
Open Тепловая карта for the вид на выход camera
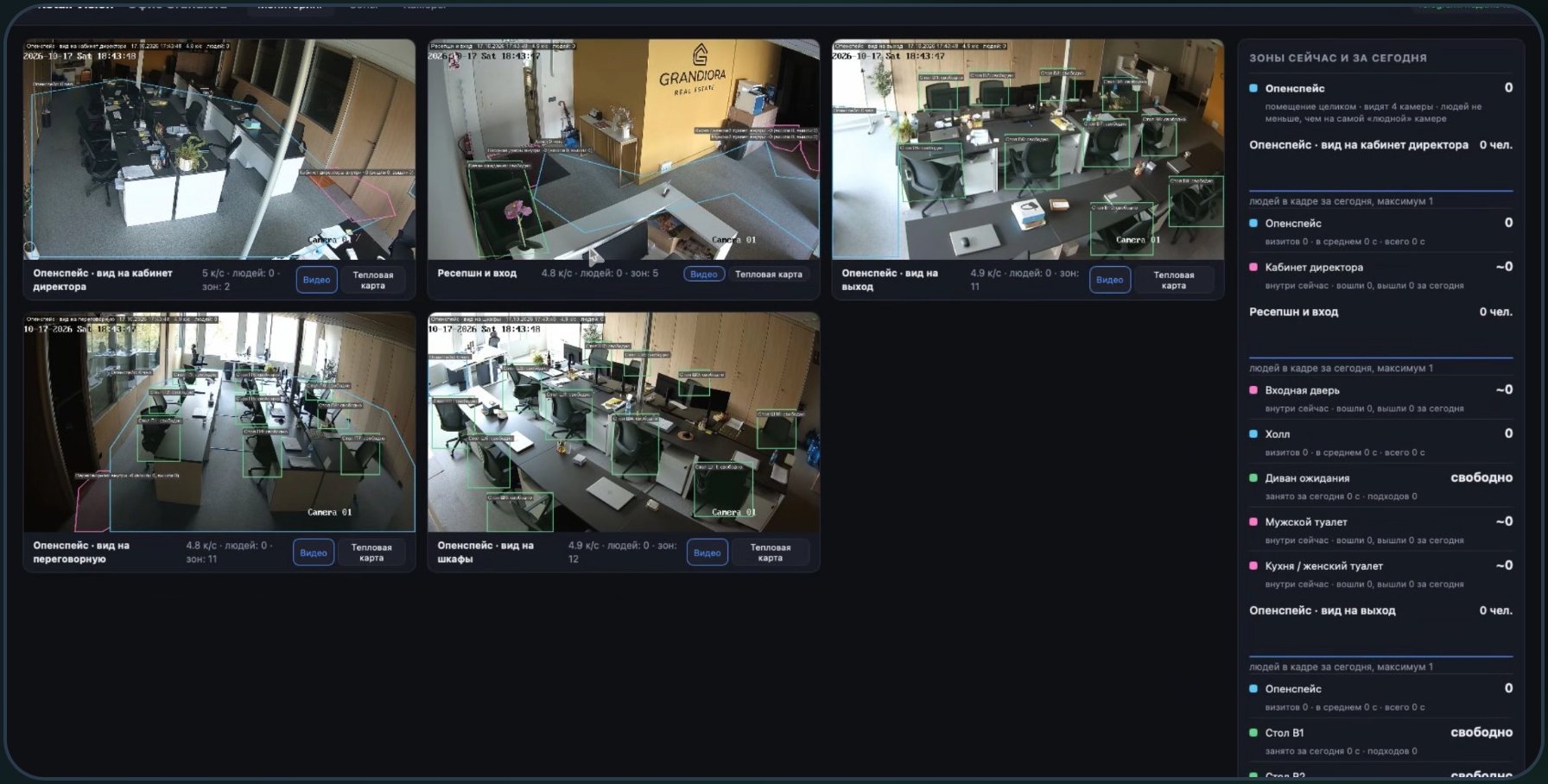pyautogui.click(x=1174, y=280)
